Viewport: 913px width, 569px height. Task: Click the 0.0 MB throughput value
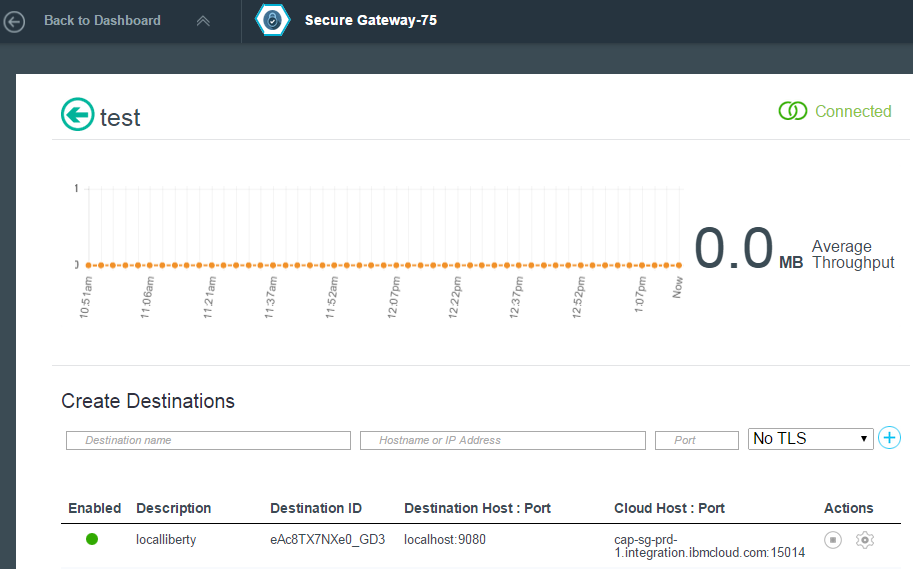(749, 249)
